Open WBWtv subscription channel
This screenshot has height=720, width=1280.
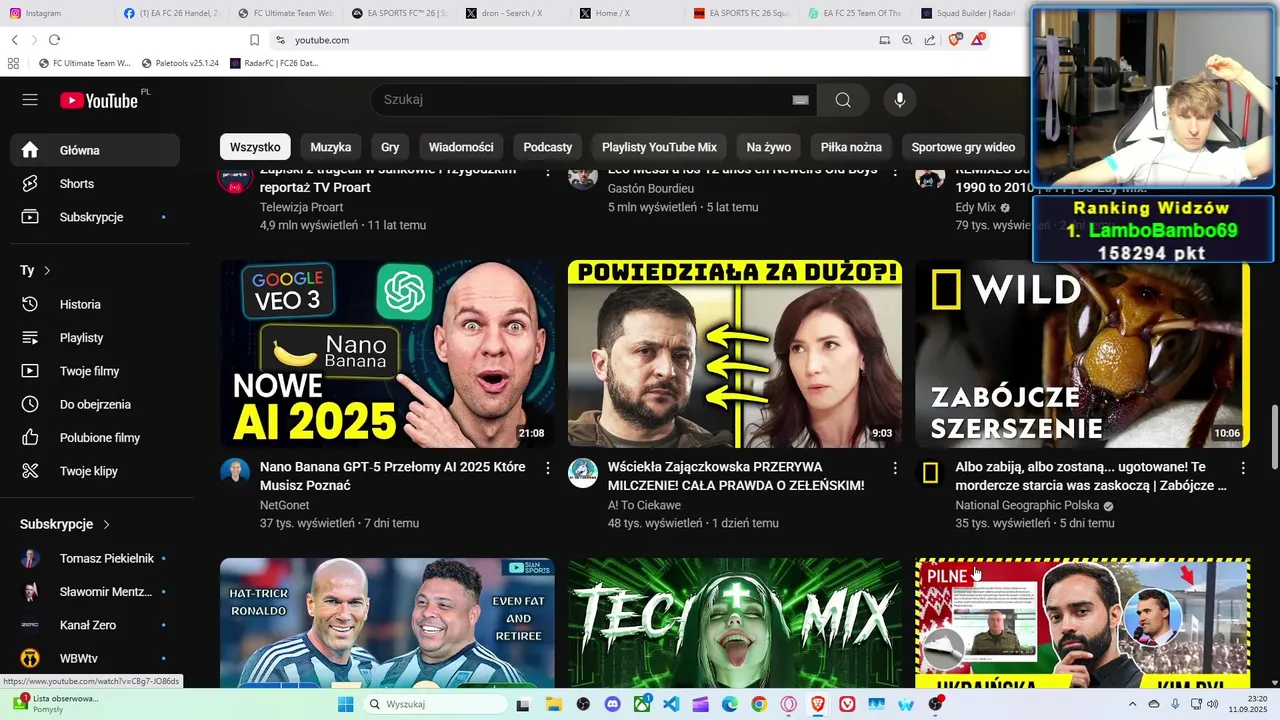pos(95,658)
